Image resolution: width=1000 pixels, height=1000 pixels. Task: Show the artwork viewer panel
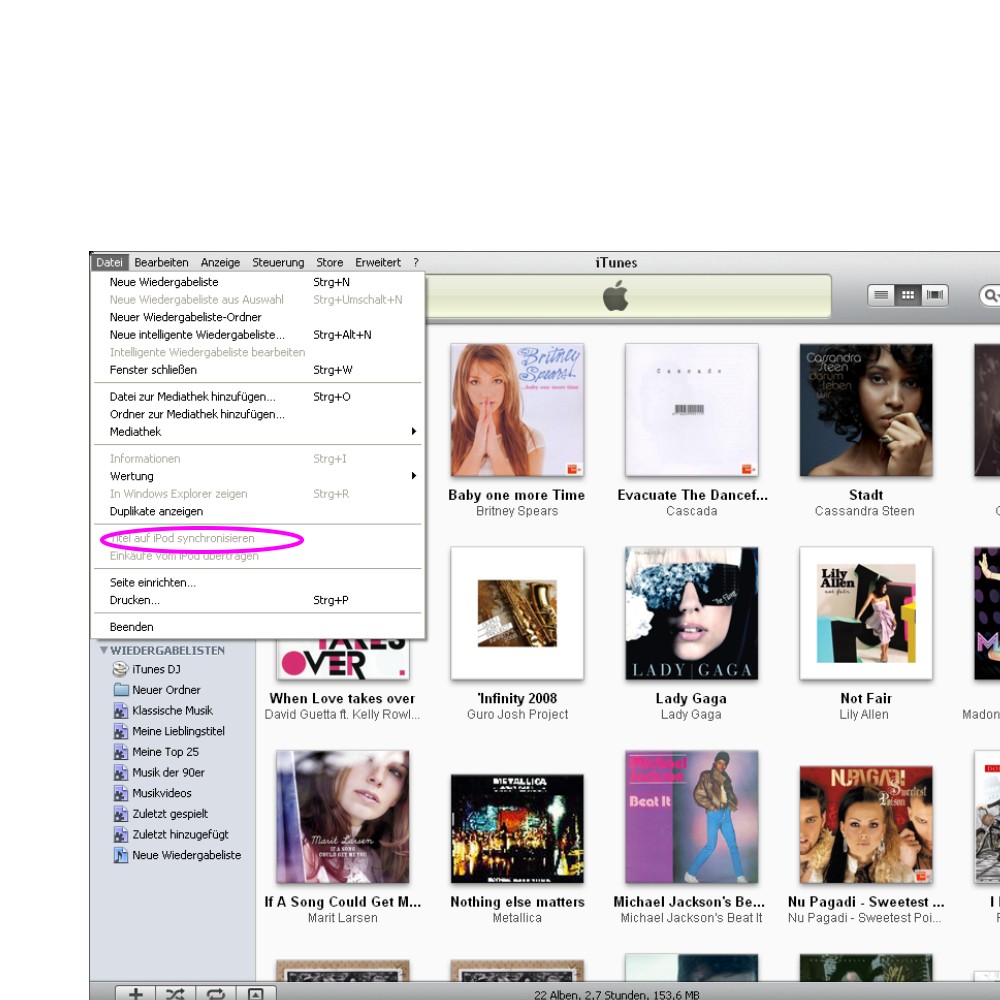coord(256,993)
